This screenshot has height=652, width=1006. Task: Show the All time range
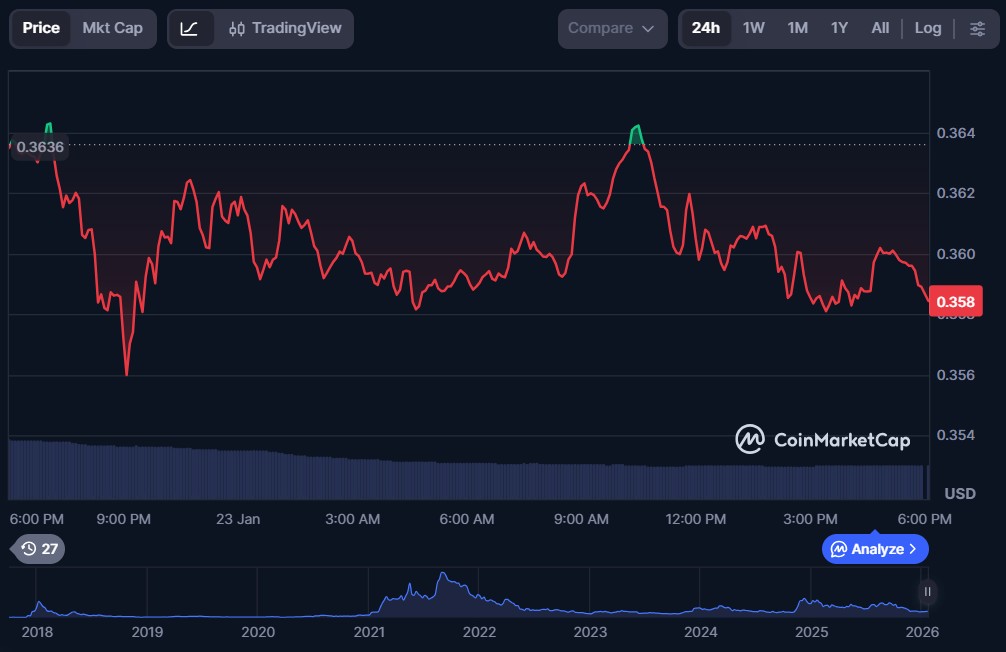point(879,28)
